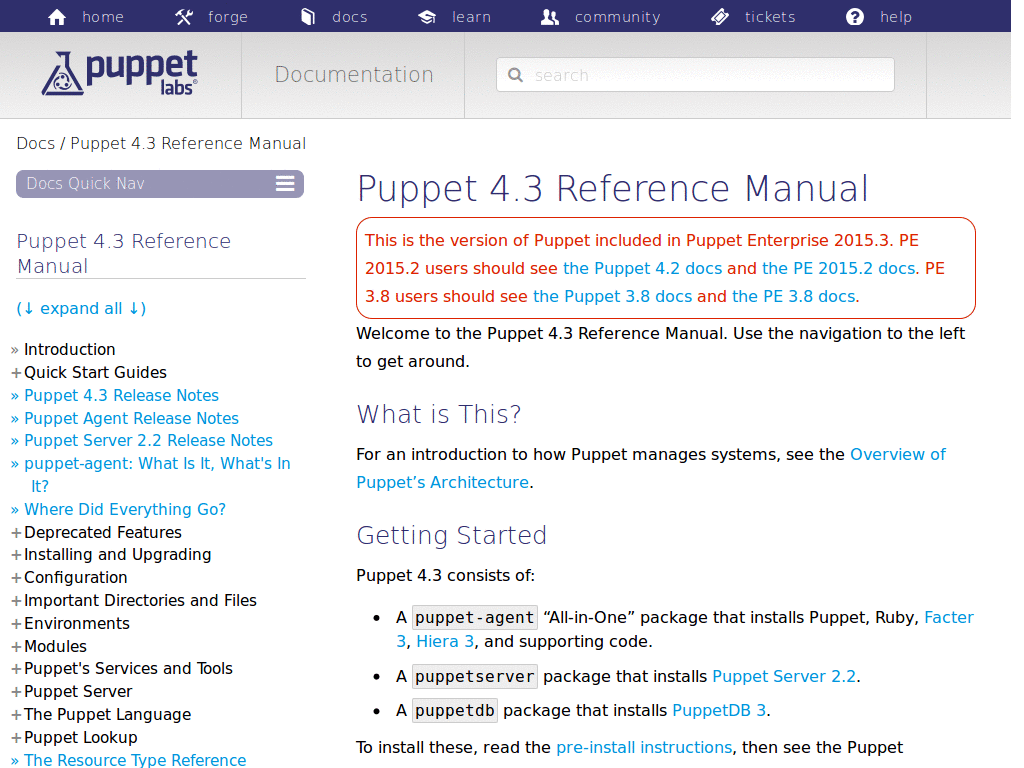Open The Resource Type Reference link
Screen dimensions: 1024x768
[x=135, y=760]
